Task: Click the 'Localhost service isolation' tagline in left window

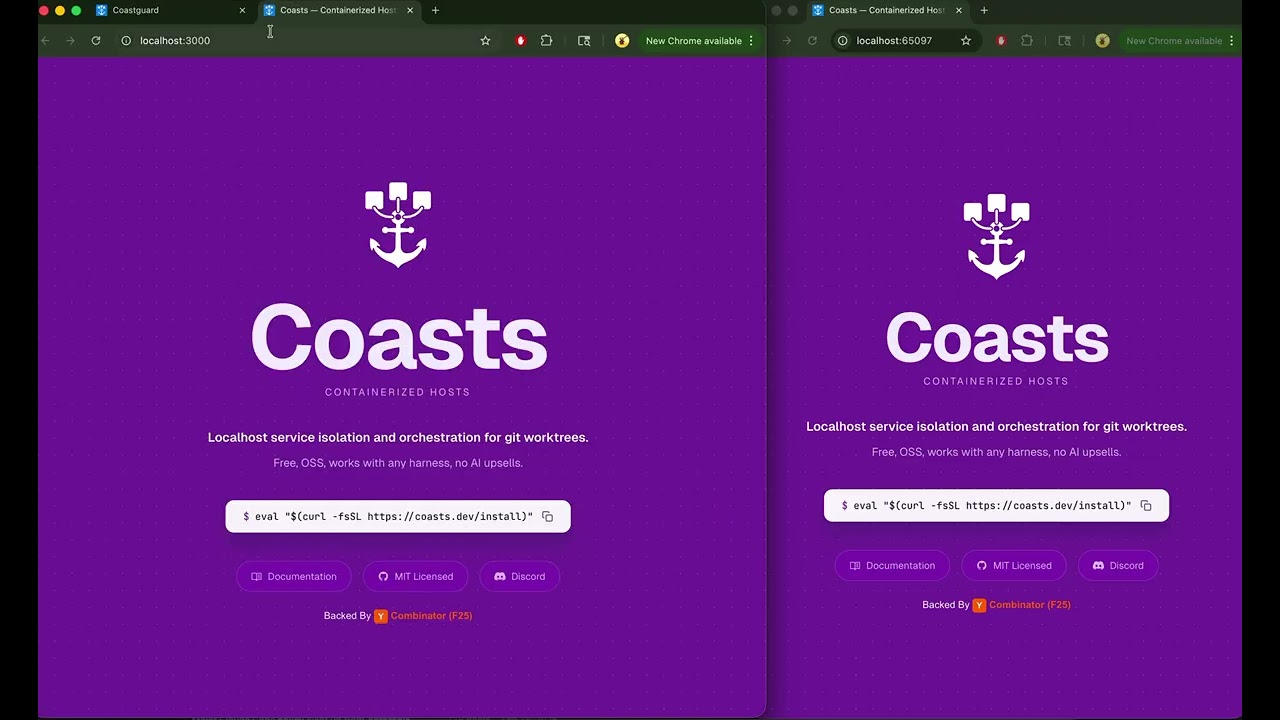Action: pyautogui.click(x=398, y=438)
